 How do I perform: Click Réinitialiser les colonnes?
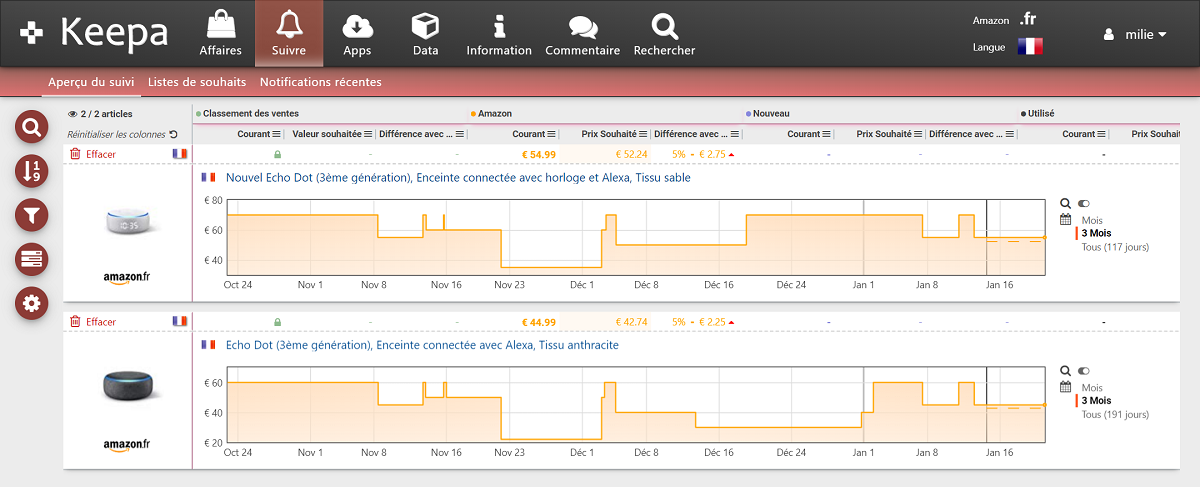click(x=122, y=134)
